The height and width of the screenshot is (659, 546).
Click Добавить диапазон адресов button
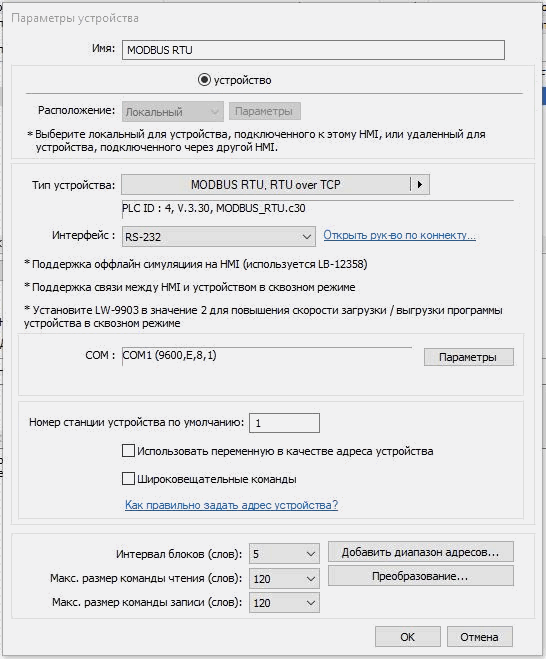point(421,552)
